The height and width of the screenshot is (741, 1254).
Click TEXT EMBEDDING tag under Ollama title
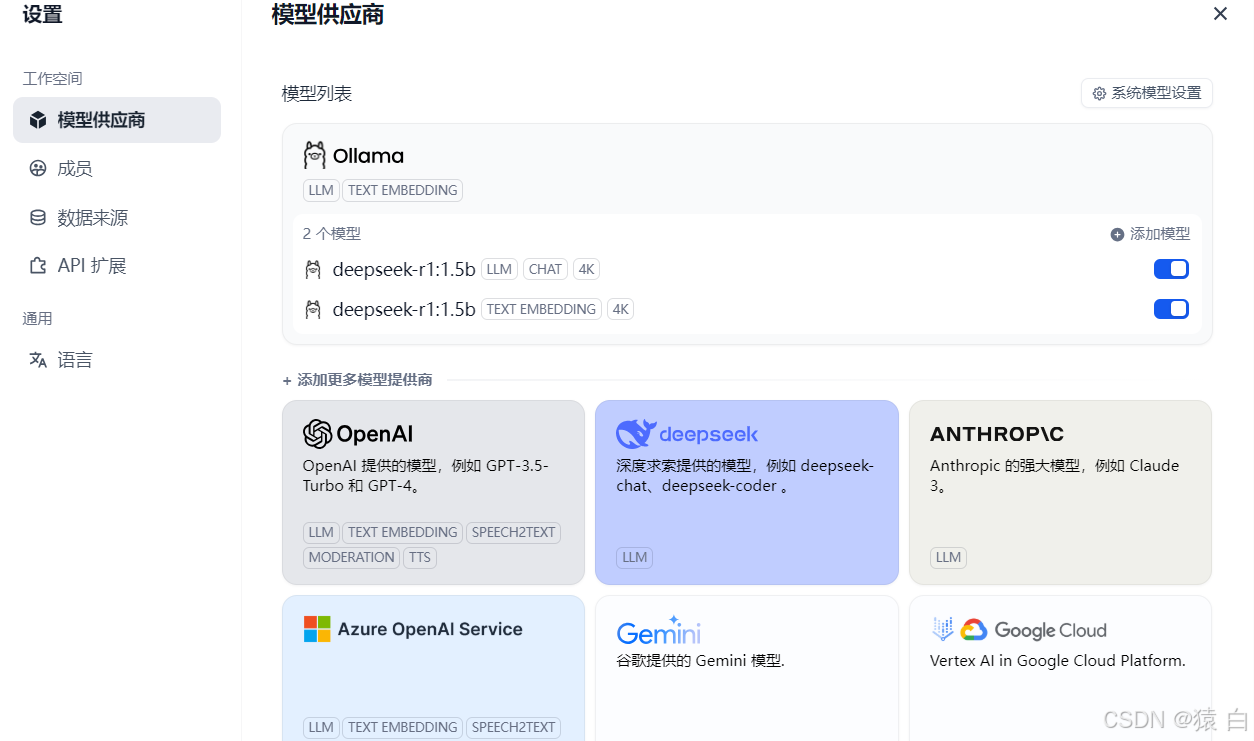403,190
